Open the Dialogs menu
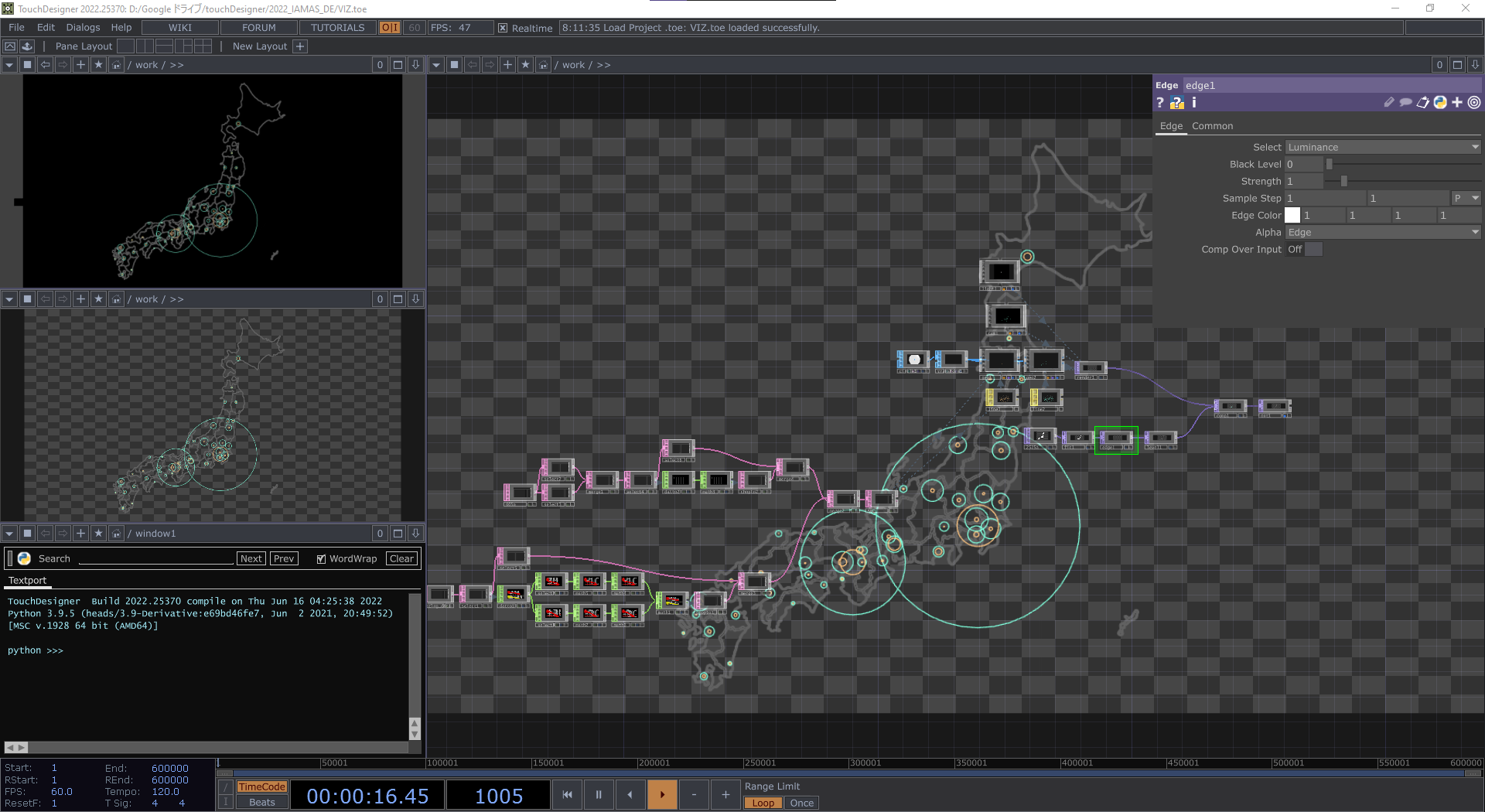 pyautogui.click(x=83, y=28)
